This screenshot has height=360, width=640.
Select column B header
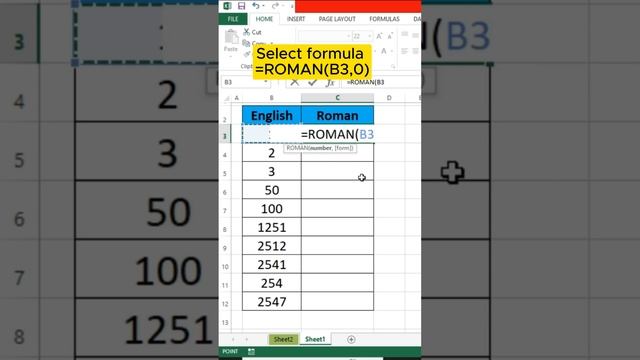pos(271,98)
